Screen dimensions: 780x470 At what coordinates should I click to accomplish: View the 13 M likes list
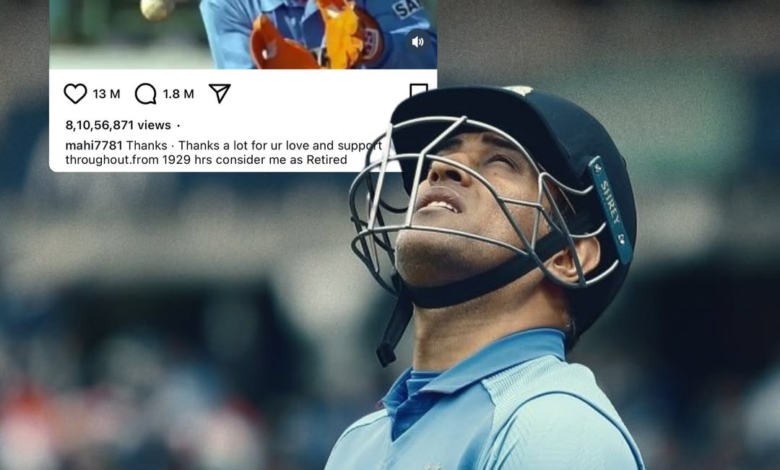click(106, 94)
